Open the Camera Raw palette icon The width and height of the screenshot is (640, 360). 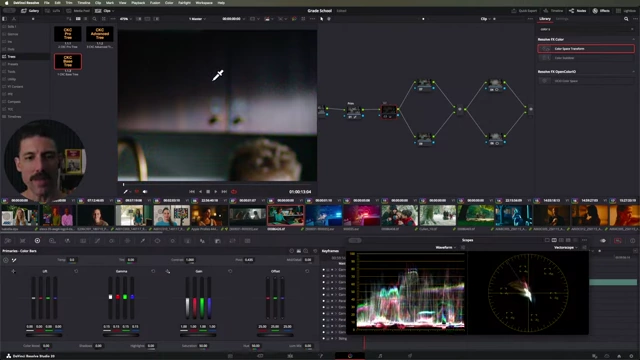7,241
